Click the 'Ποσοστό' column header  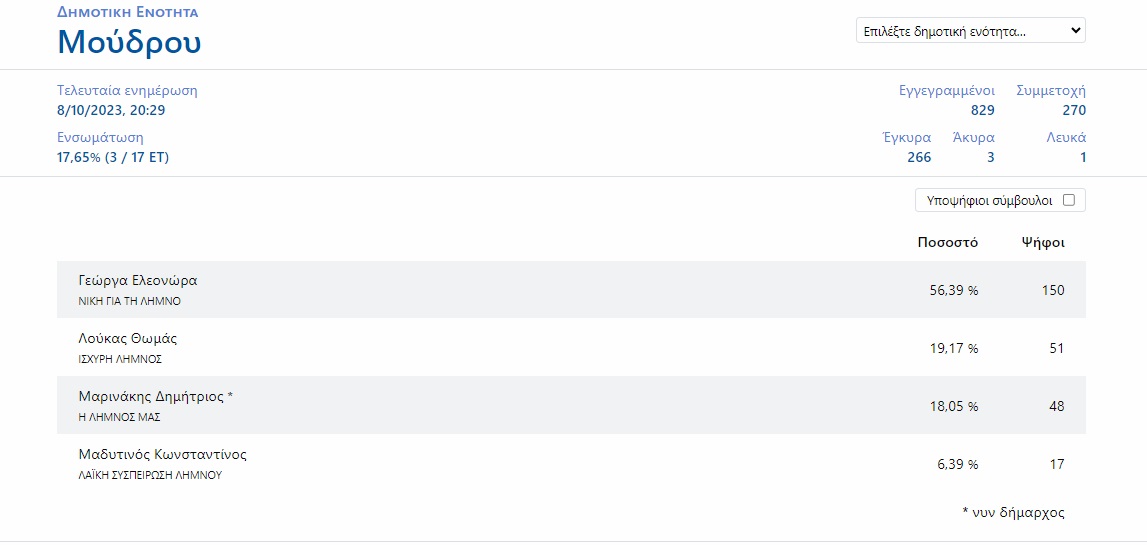click(947, 242)
